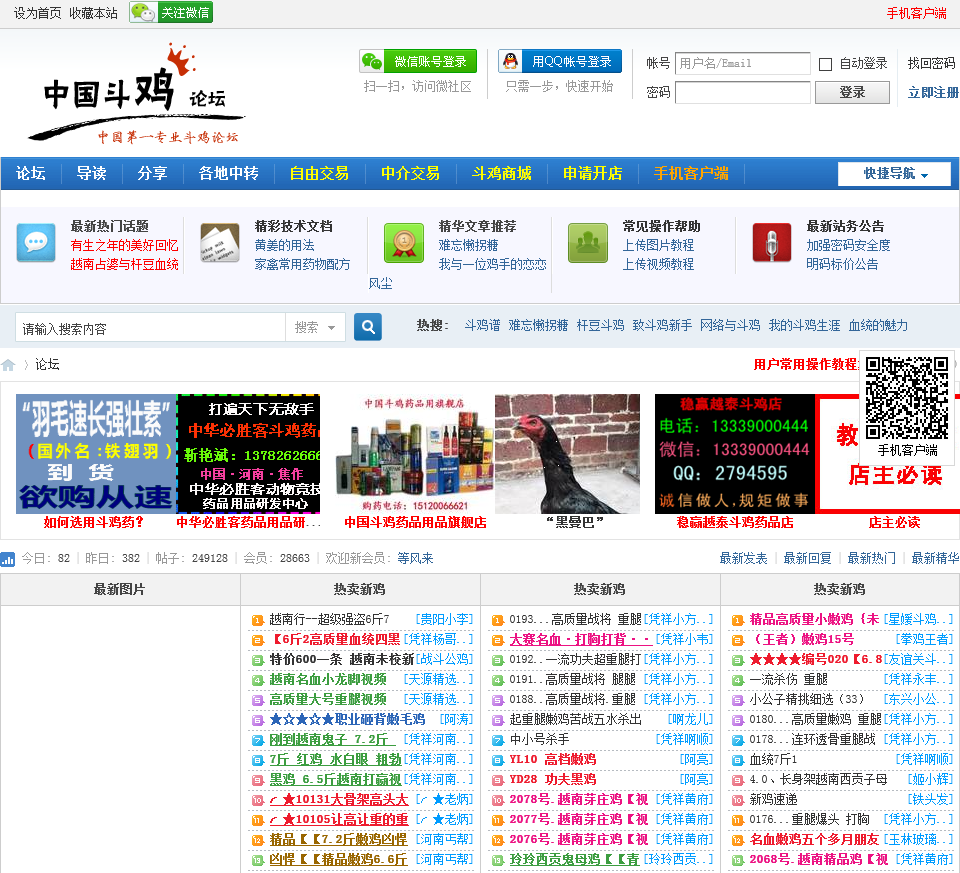This screenshot has width=960, height=873.
Task: Open the post 血统7斤1
Action: [773, 760]
